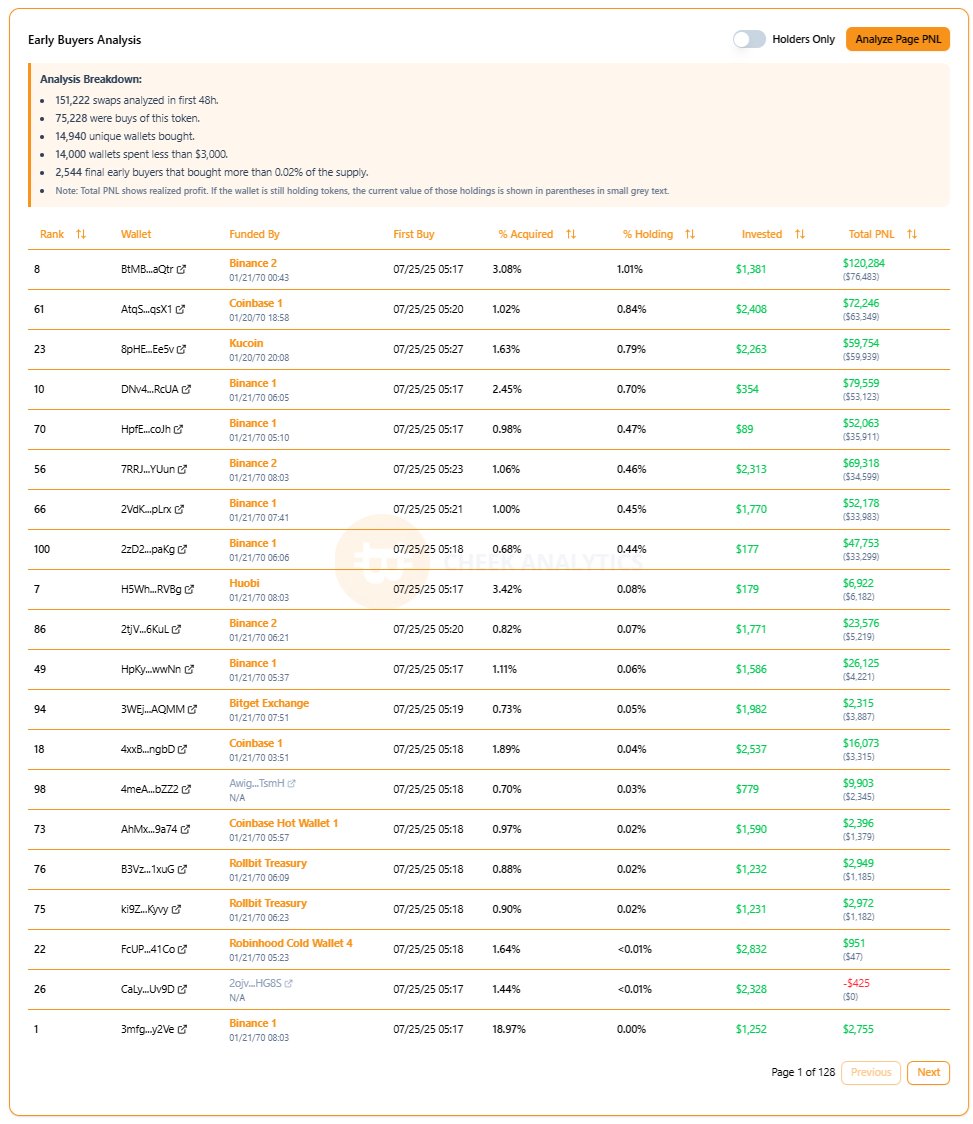The height and width of the screenshot is (1124, 973).
Task: Open external link for wallet B3Vz...1xuG
Action: (x=182, y=870)
